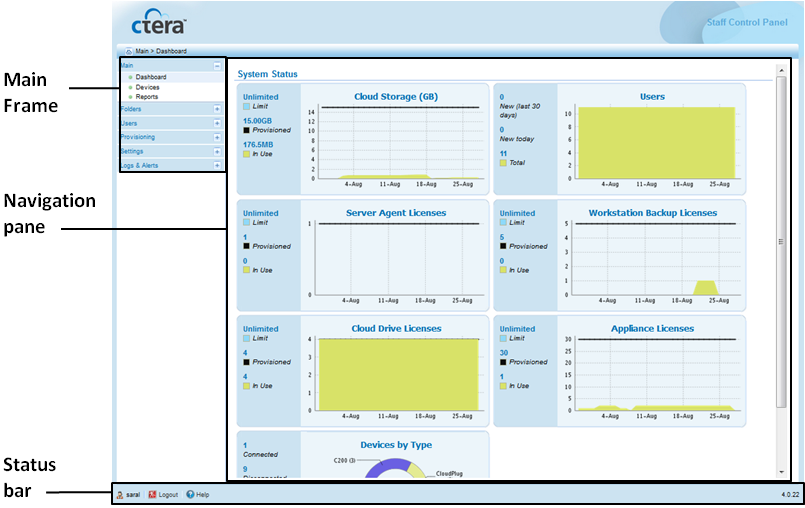Click the 15.00GB provisioned storage value

click(x=257, y=121)
